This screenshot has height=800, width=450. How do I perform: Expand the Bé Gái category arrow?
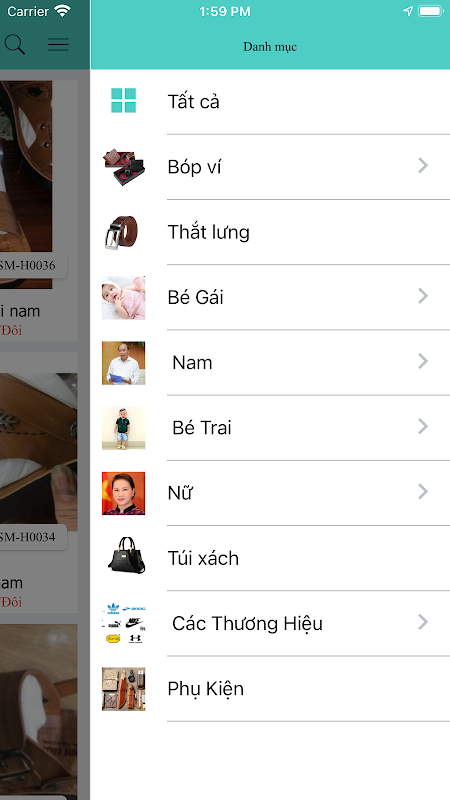pyautogui.click(x=422, y=296)
